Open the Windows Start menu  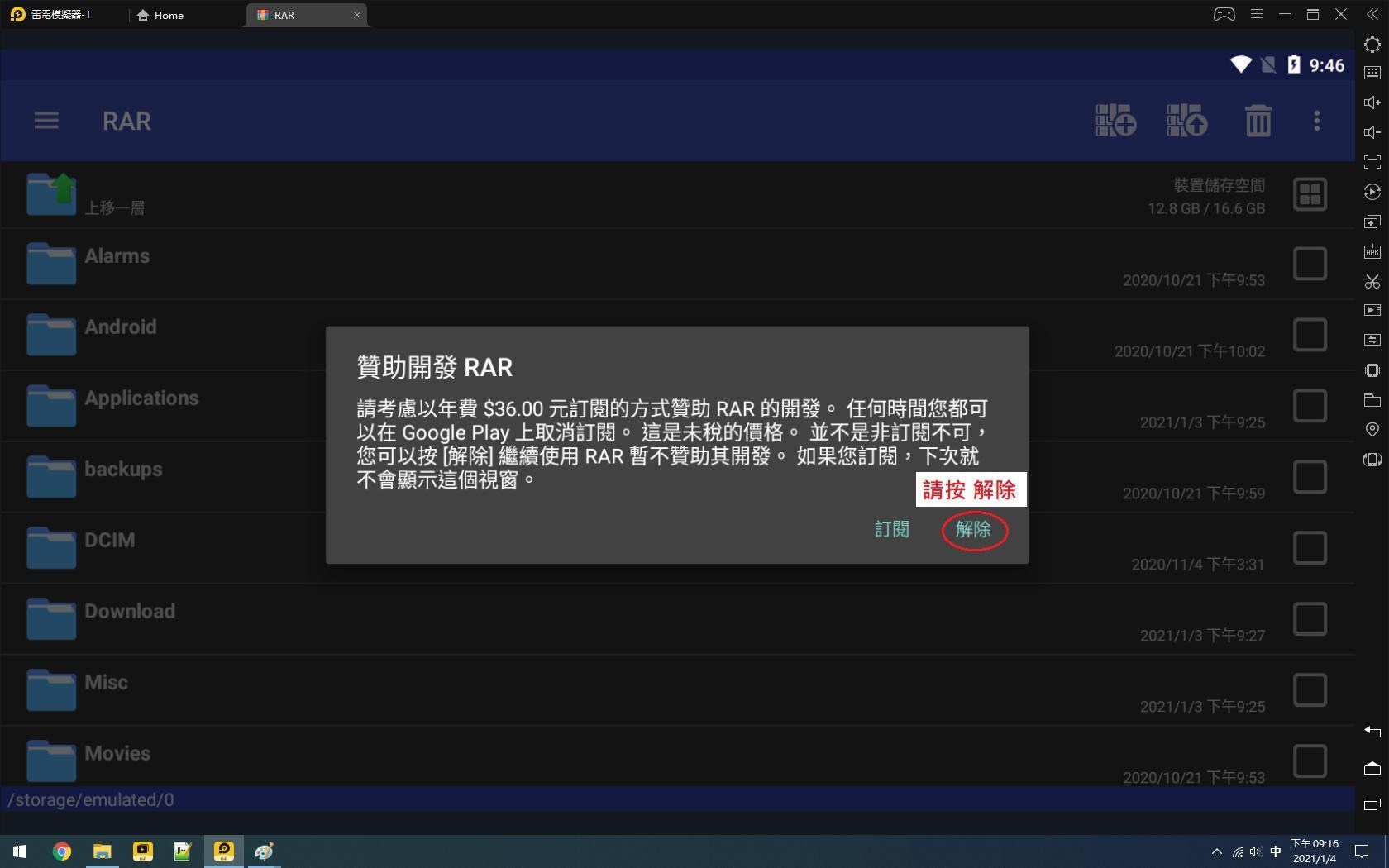20,851
